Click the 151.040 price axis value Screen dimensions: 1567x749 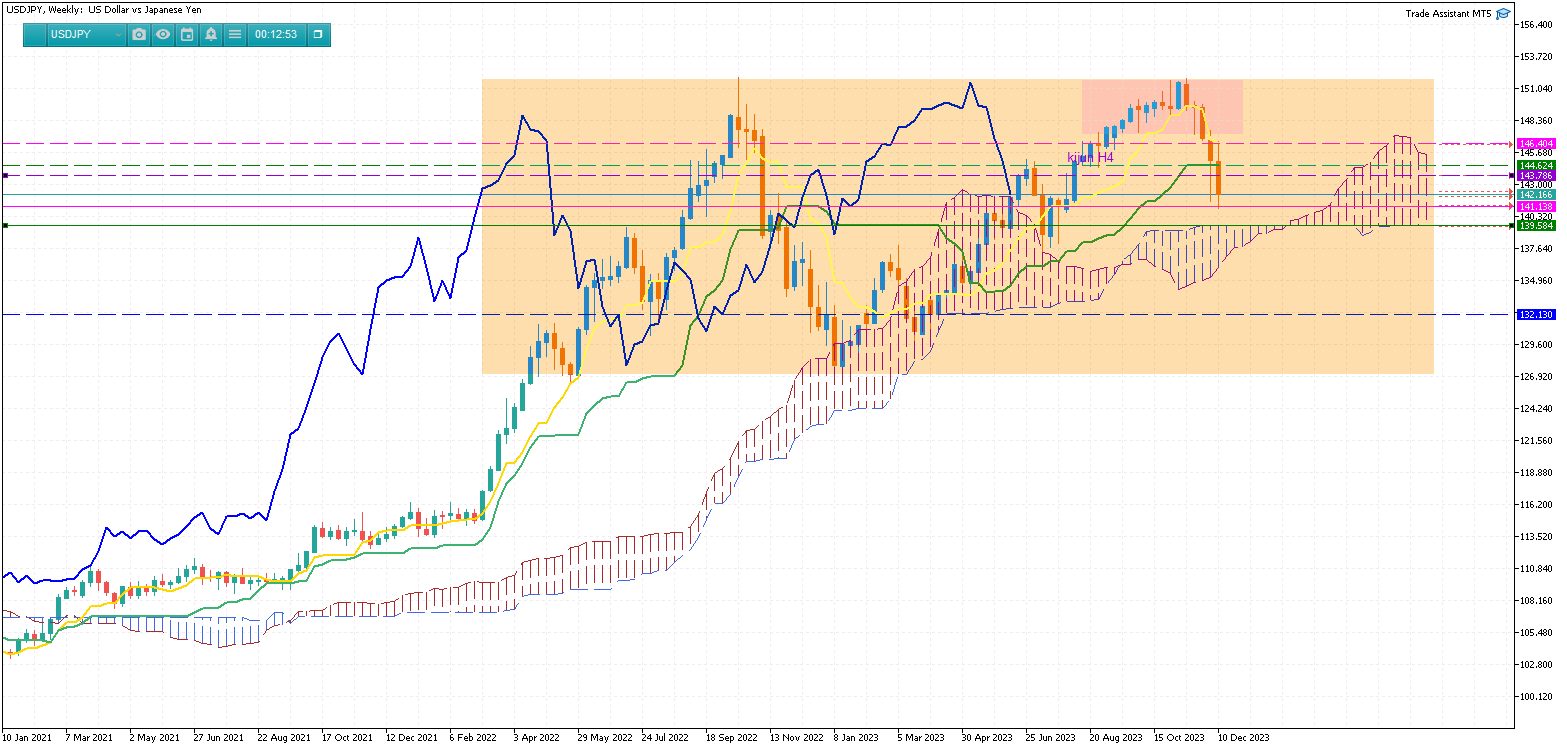[x=1536, y=89]
